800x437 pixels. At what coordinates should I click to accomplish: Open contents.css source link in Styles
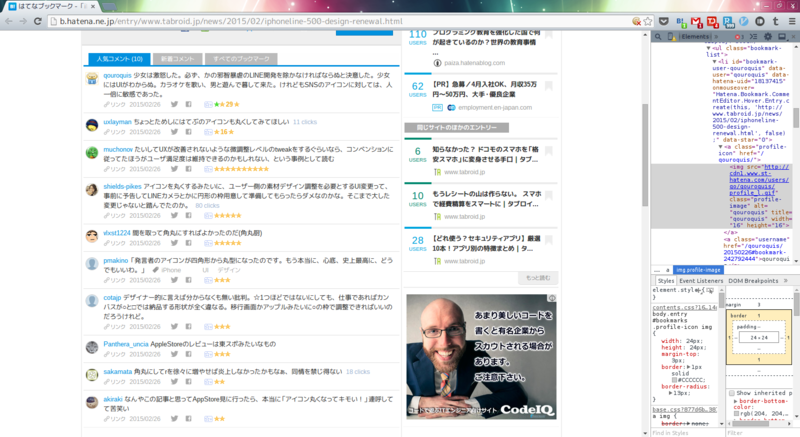[684, 307]
